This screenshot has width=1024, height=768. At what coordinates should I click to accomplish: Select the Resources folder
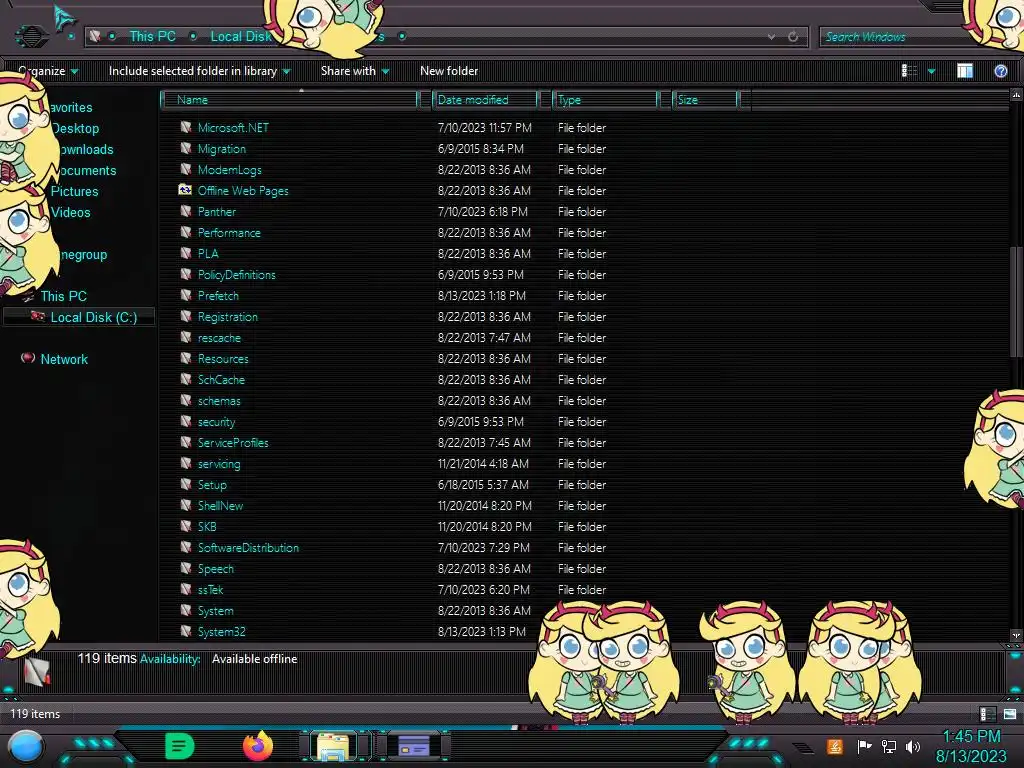[x=223, y=359]
